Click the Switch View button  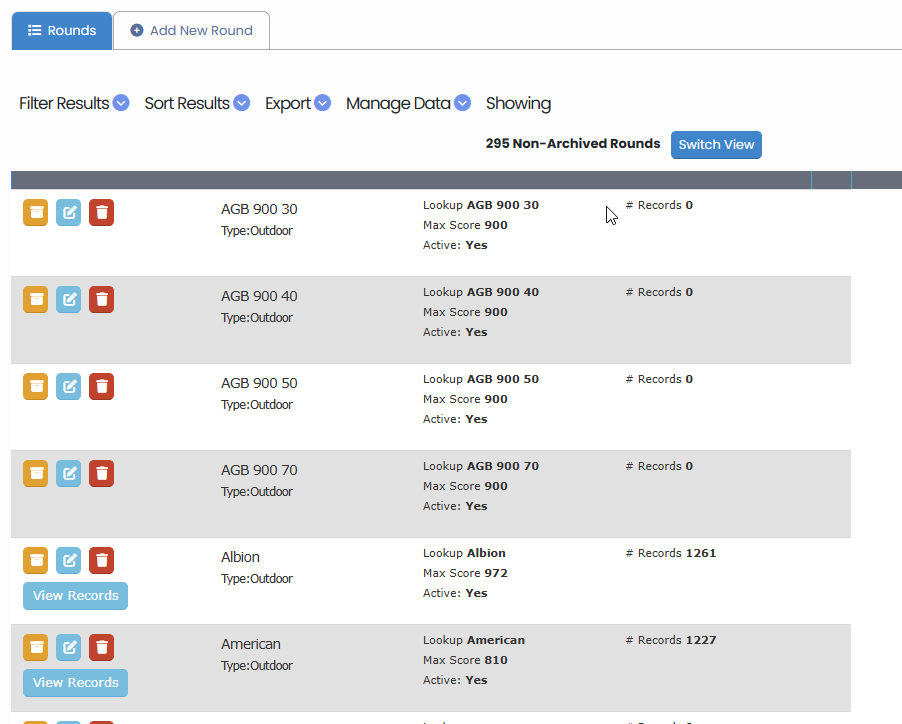tap(716, 145)
